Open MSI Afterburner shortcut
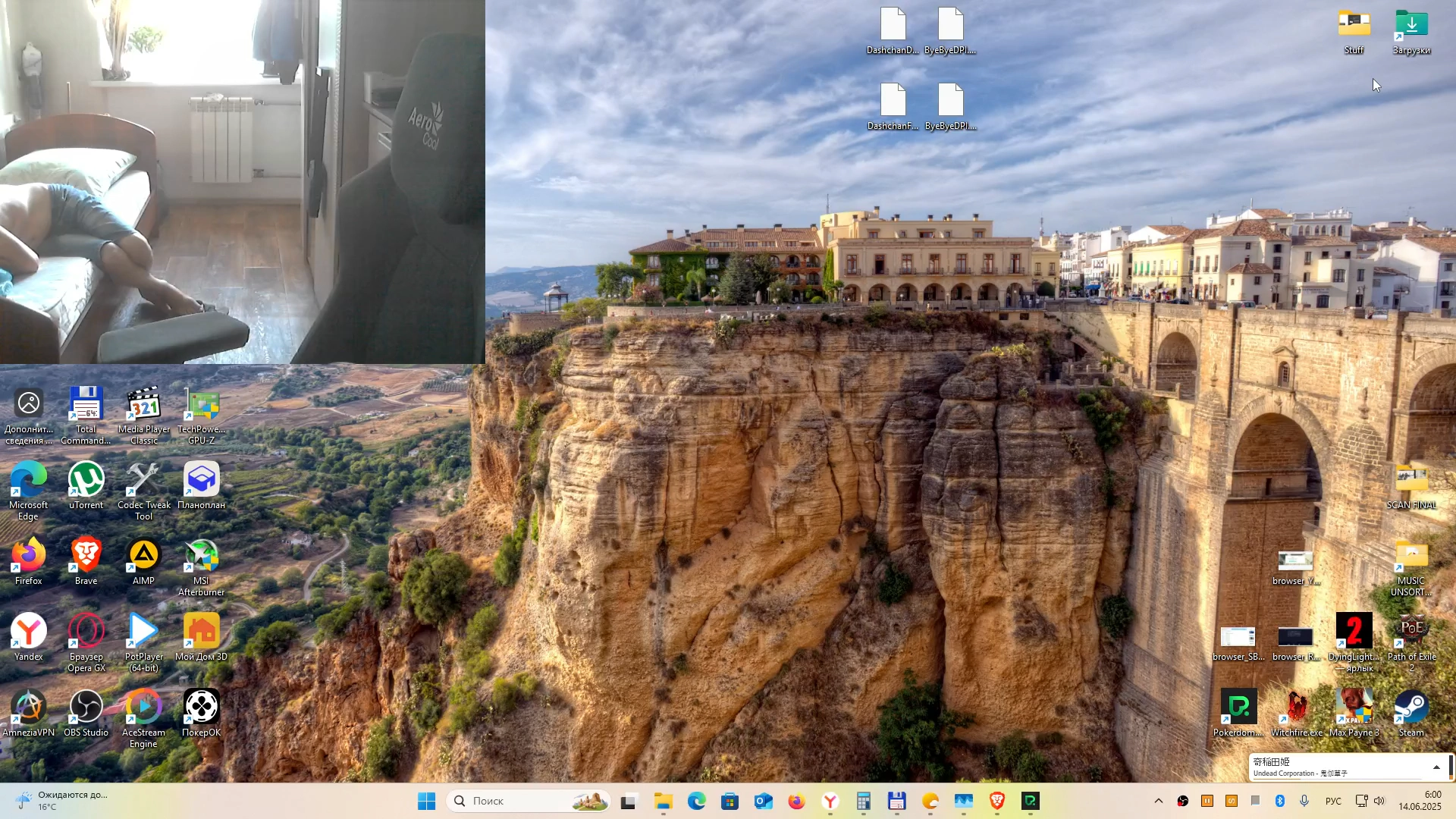Viewport: 1456px width, 819px height. [x=201, y=566]
